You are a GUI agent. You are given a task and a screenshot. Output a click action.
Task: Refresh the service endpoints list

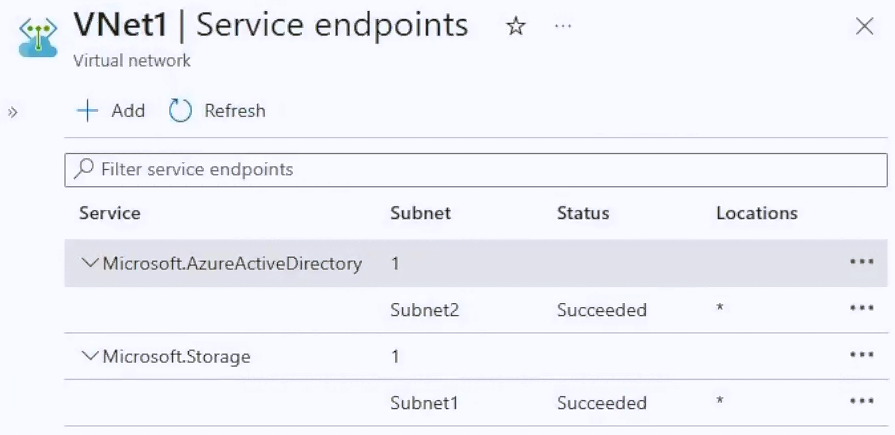(x=217, y=110)
